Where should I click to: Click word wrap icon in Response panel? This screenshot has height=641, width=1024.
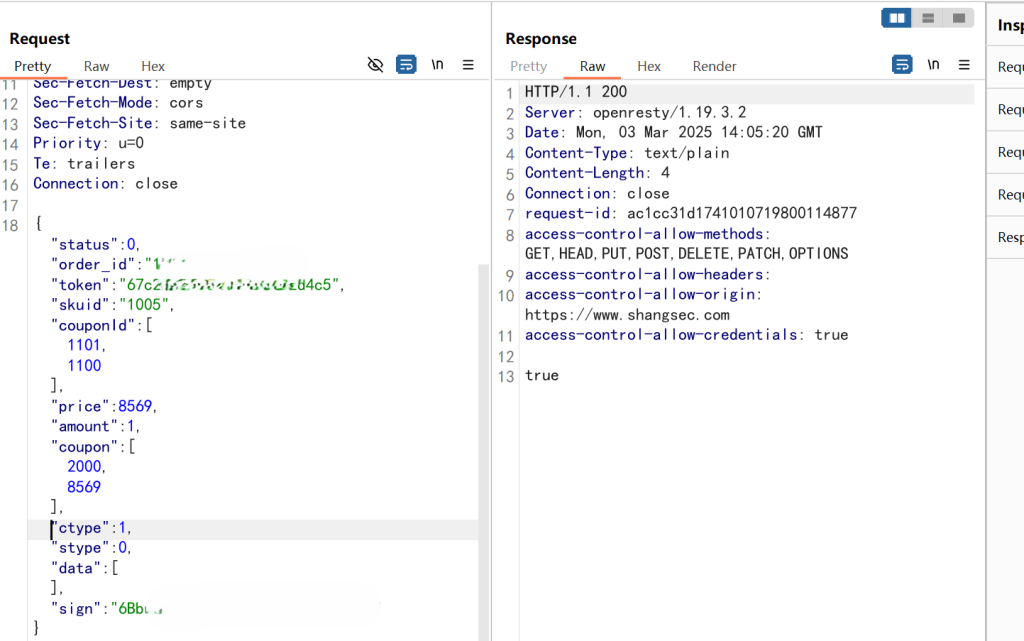coord(902,65)
